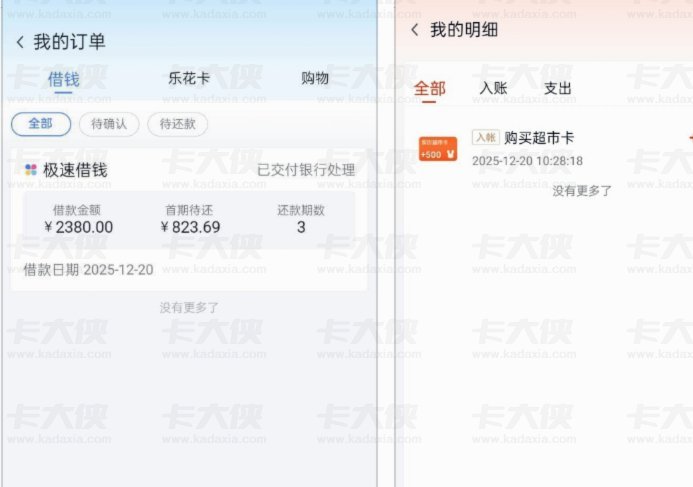Click the 借款日期 2025-12-20 line
The image size is (693, 487).
(x=88, y=270)
